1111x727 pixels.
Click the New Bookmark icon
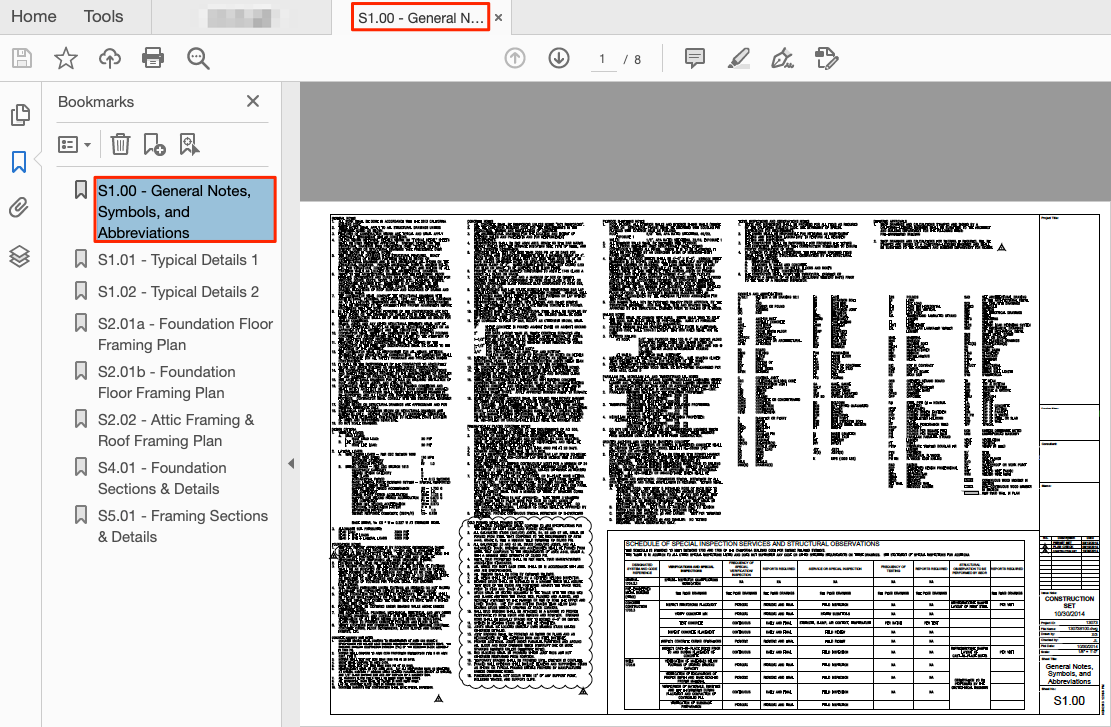[x=155, y=144]
